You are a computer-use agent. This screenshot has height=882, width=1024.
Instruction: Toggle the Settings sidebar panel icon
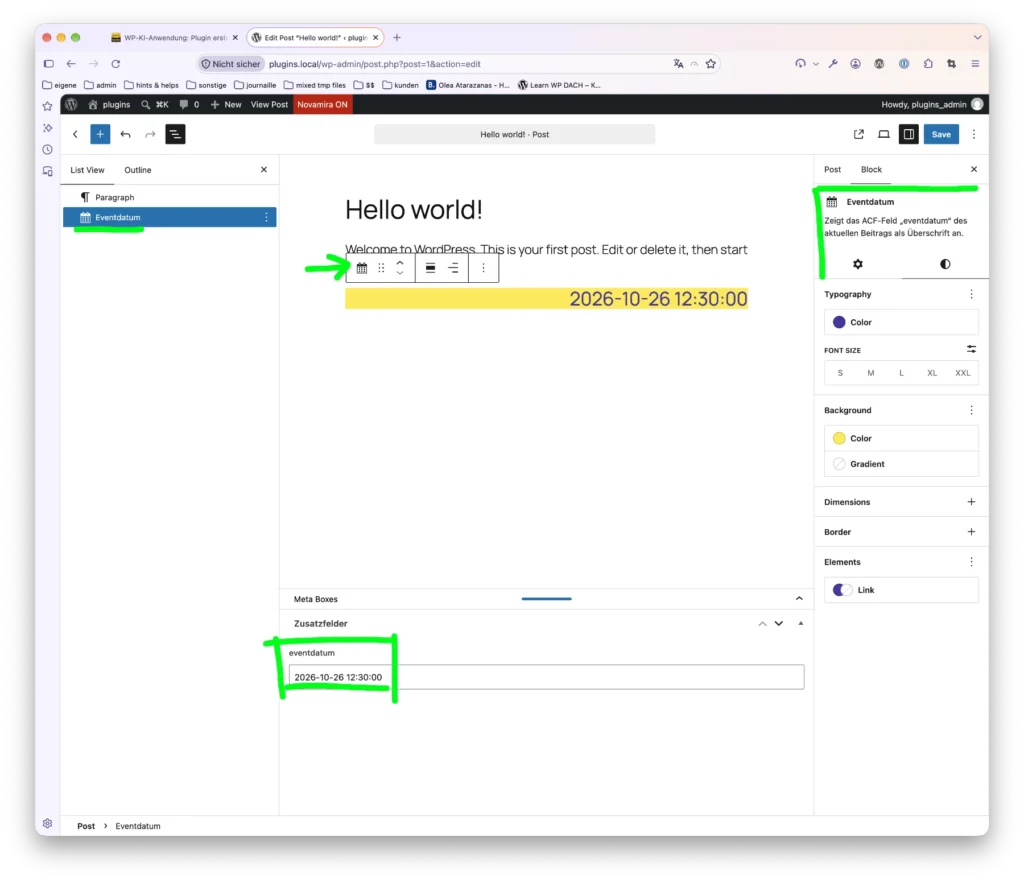(908, 134)
